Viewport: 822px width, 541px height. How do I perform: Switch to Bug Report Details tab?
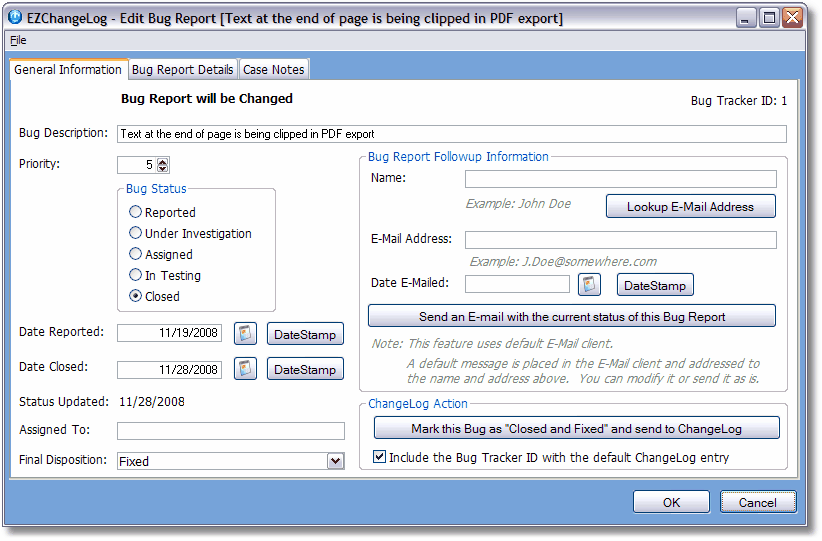(x=183, y=69)
